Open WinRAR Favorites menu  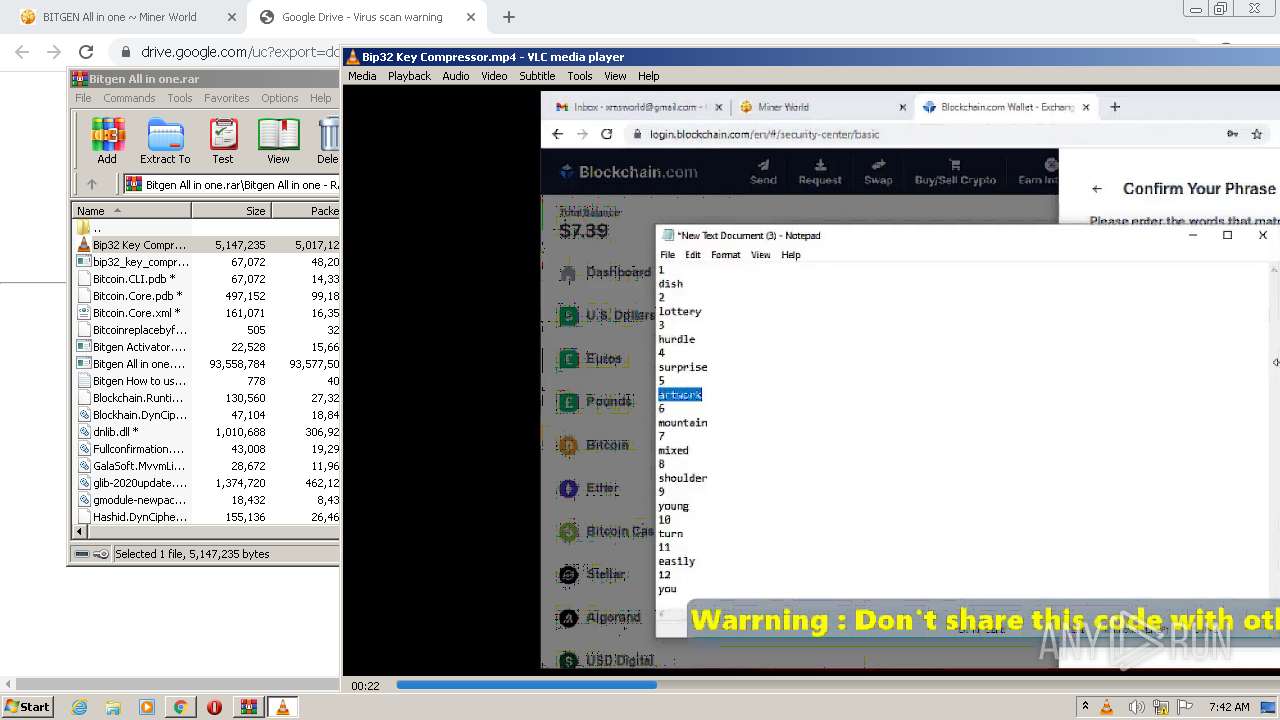tap(227, 98)
